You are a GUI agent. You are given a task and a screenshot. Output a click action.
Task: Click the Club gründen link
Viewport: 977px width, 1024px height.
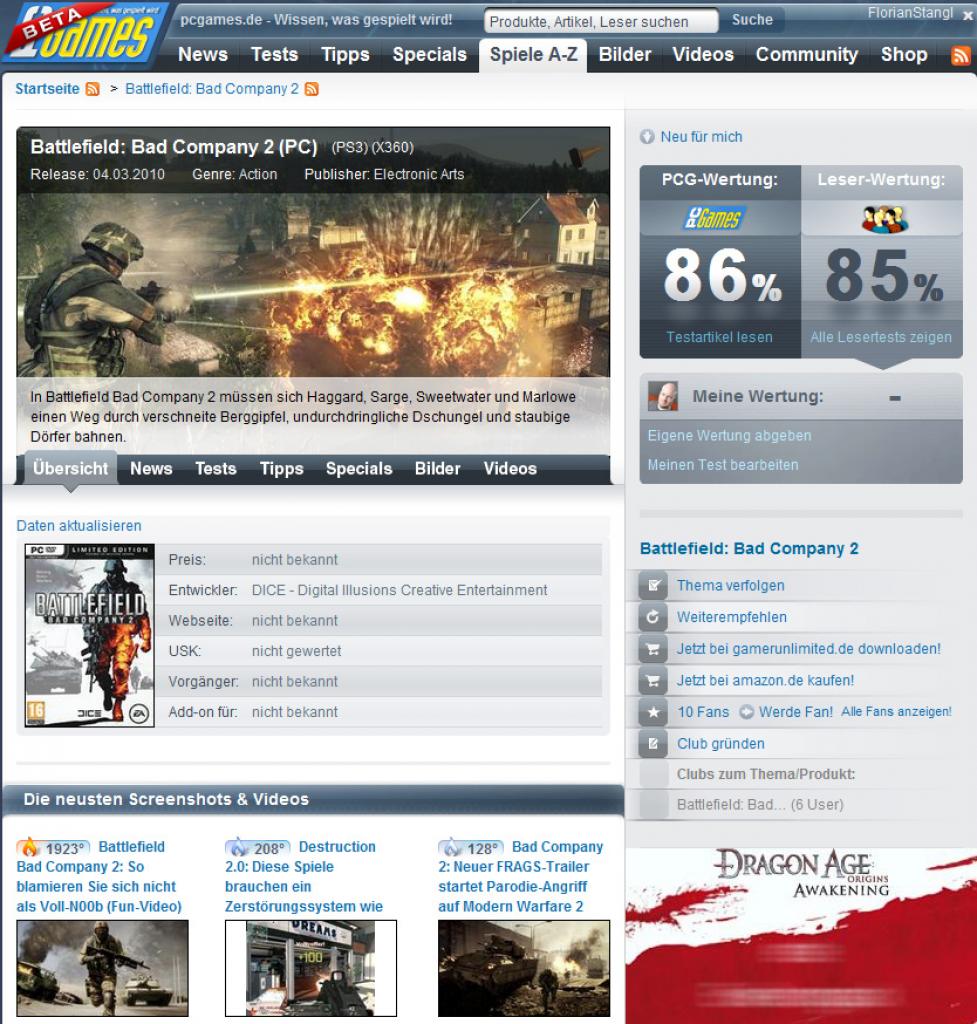pos(720,744)
